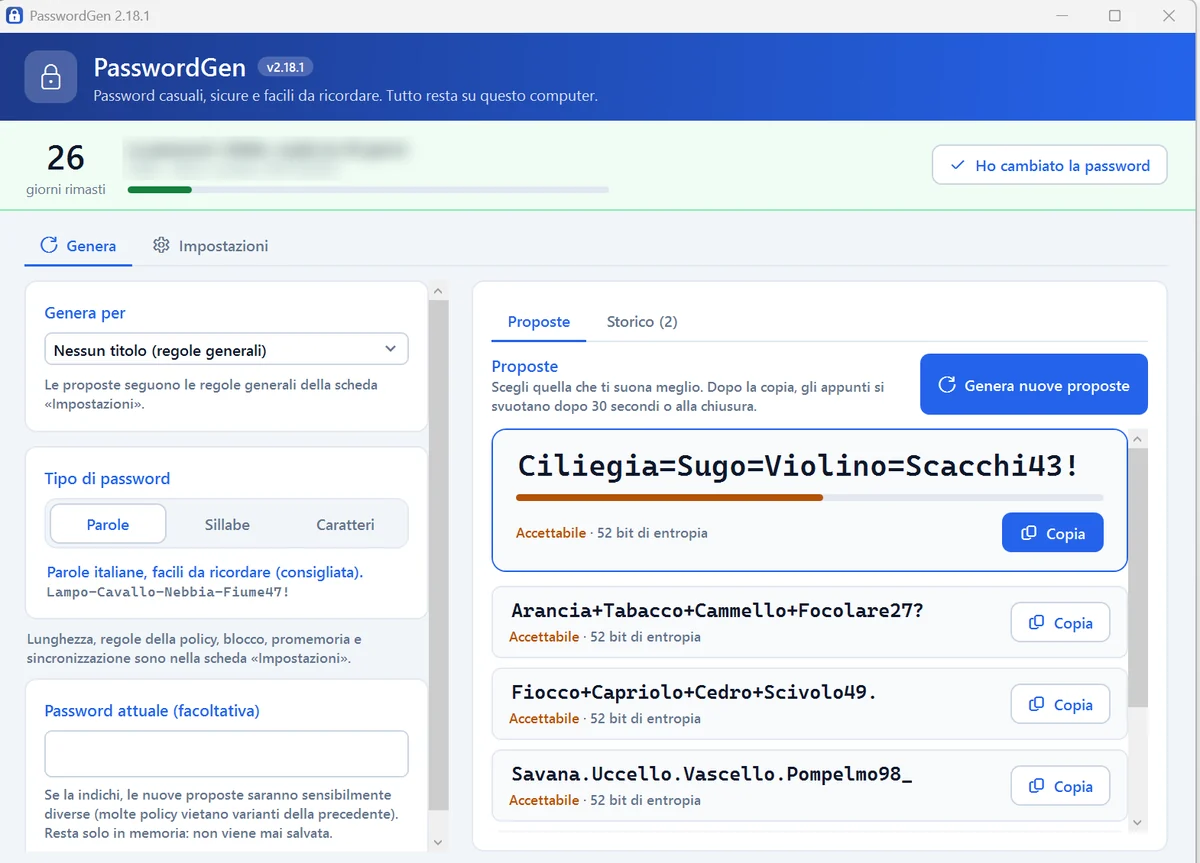Open the Genera tab
1200x863 pixels.
(78, 245)
